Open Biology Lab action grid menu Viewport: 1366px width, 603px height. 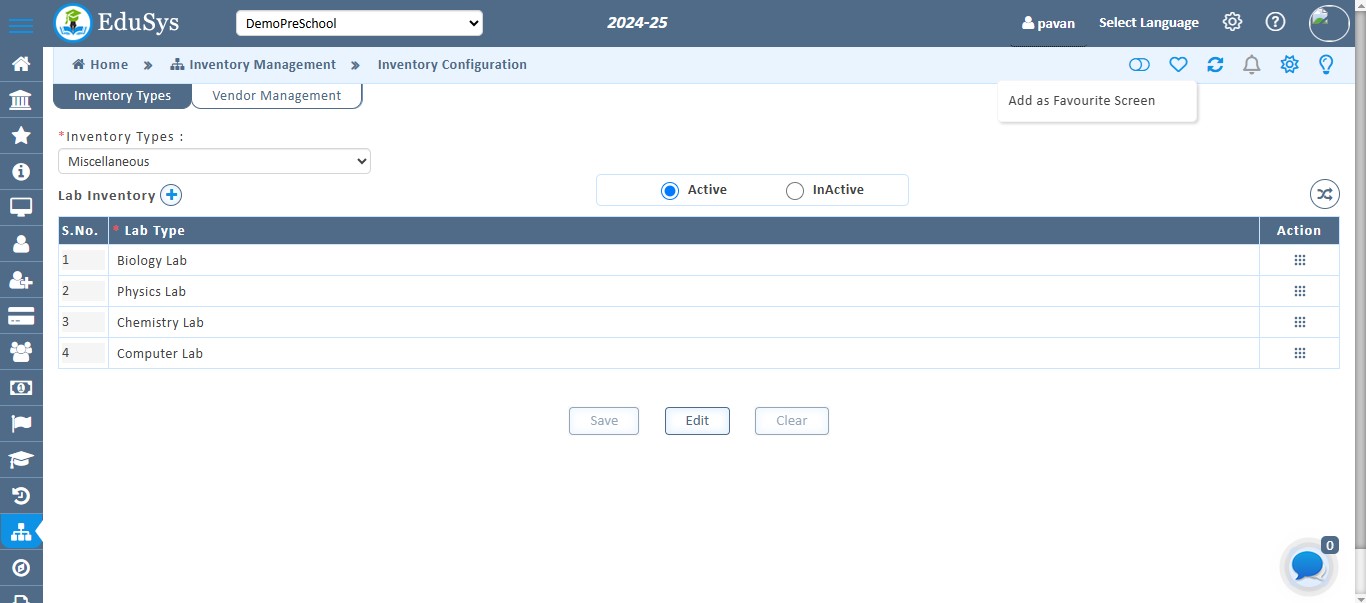(x=1299, y=260)
